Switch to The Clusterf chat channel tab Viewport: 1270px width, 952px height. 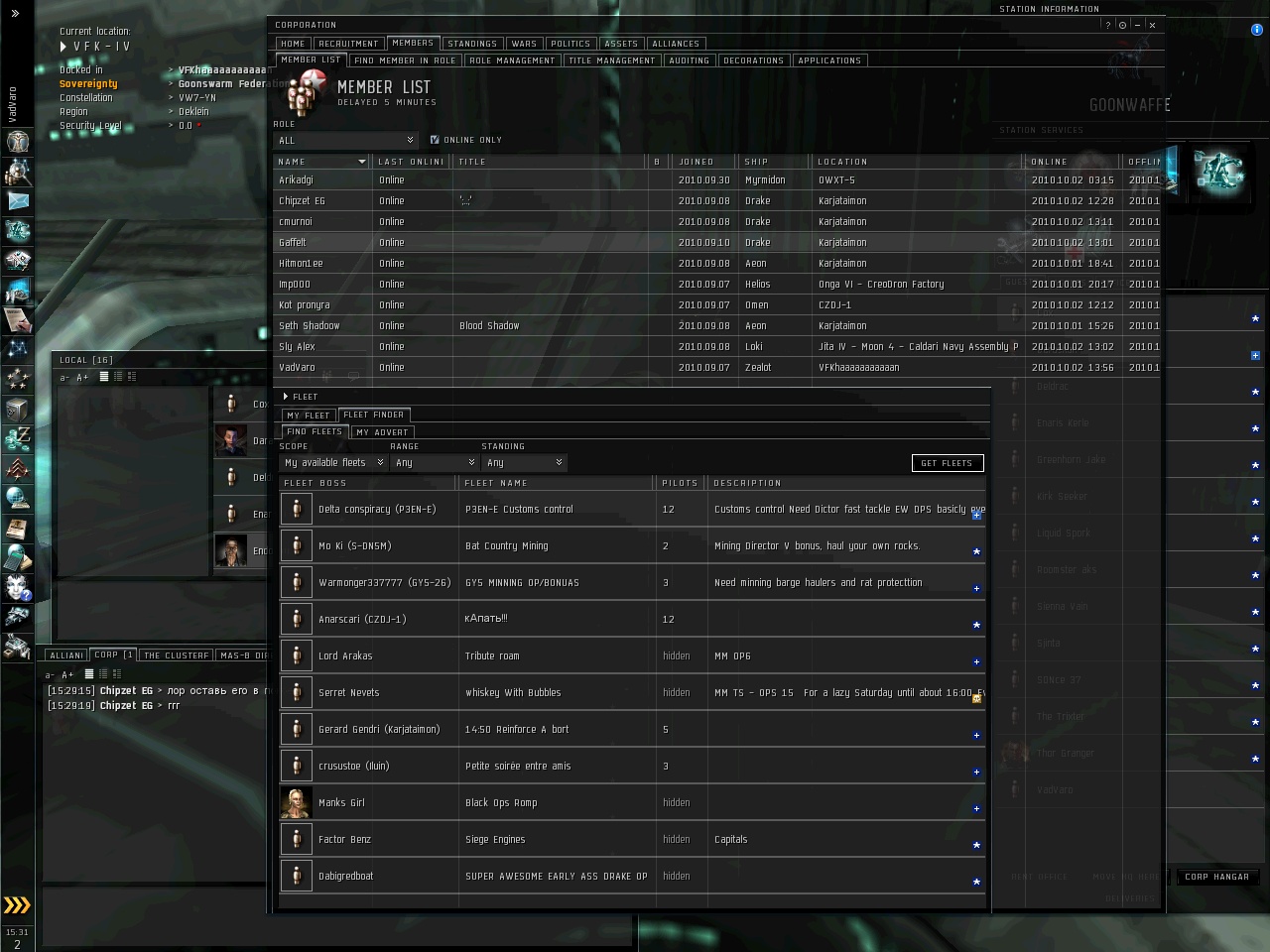(x=177, y=655)
